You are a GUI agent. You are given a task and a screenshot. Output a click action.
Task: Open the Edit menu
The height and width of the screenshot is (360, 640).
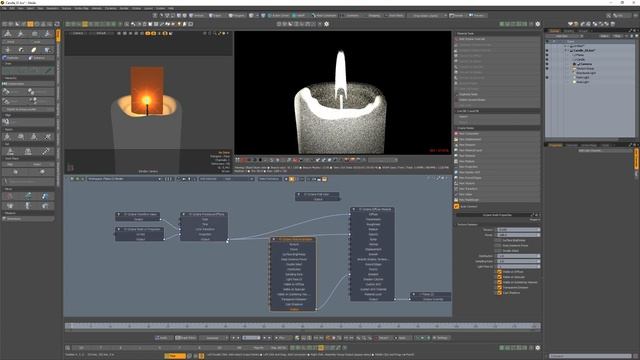click(x=12, y=8)
